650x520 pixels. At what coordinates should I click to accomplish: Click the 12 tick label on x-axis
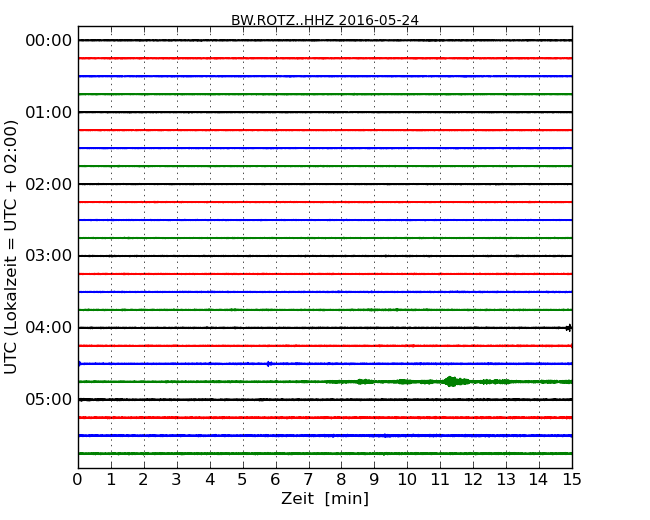click(473, 480)
